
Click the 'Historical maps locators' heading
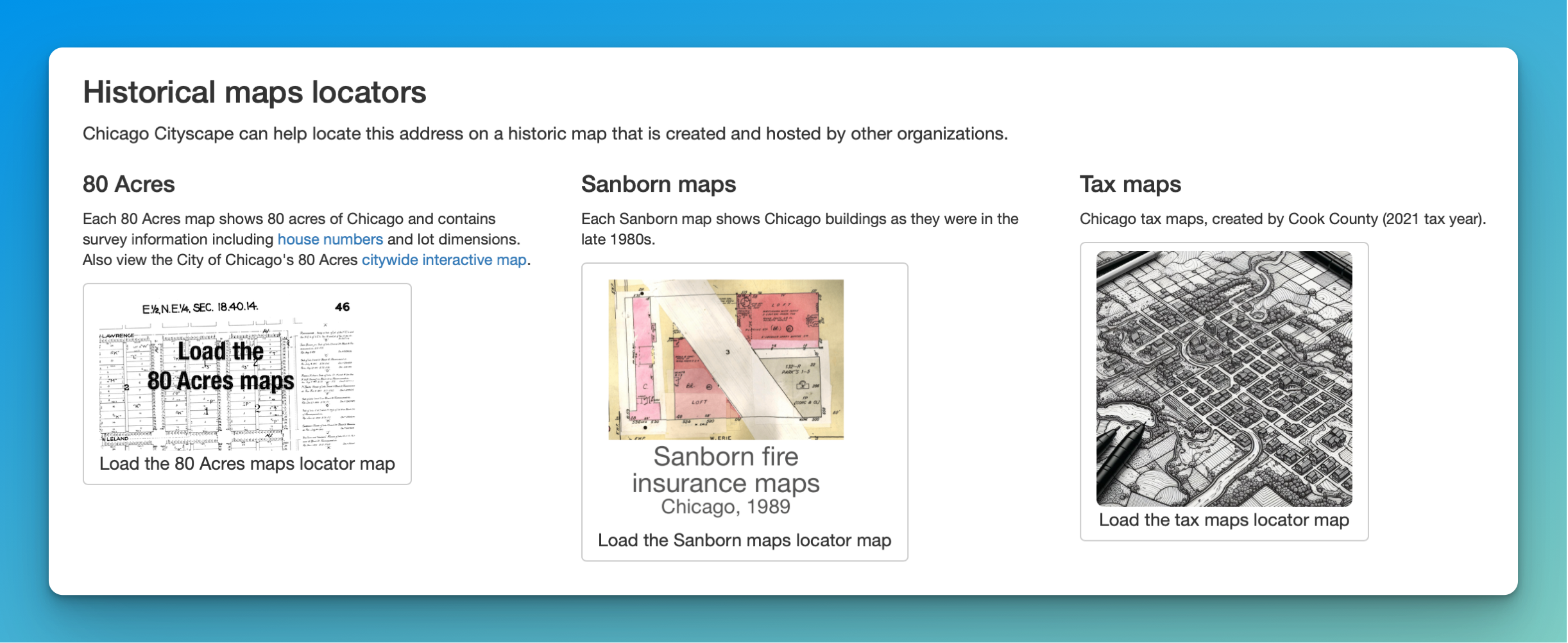[x=254, y=92]
